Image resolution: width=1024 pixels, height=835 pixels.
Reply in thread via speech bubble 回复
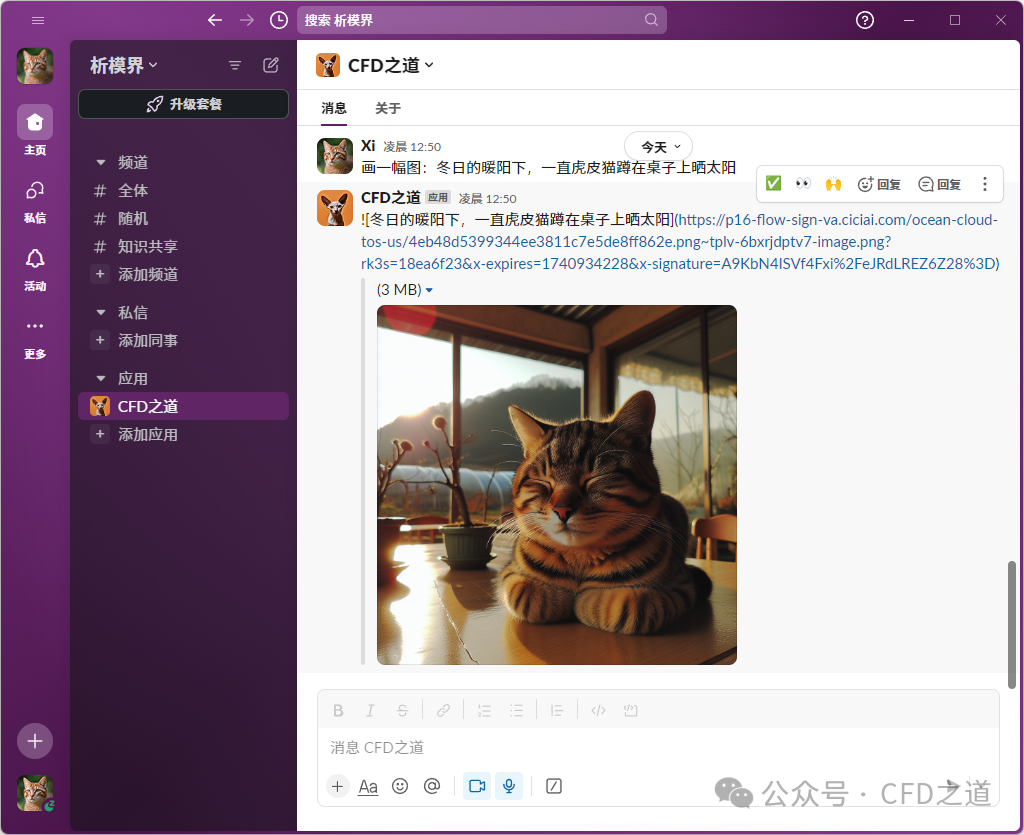(x=939, y=184)
